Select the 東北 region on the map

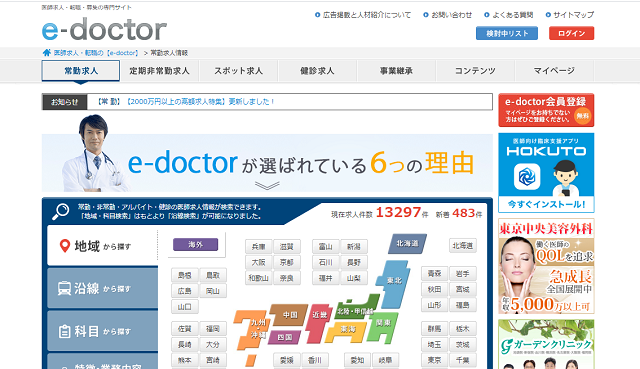coord(394,284)
